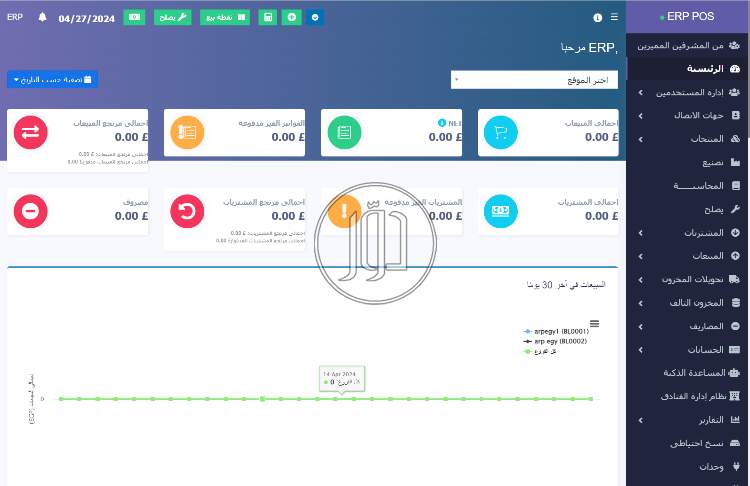Expand Expenses (المصاريف) in sidebar
Viewport: 750px width, 486px height.
[688, 326]
